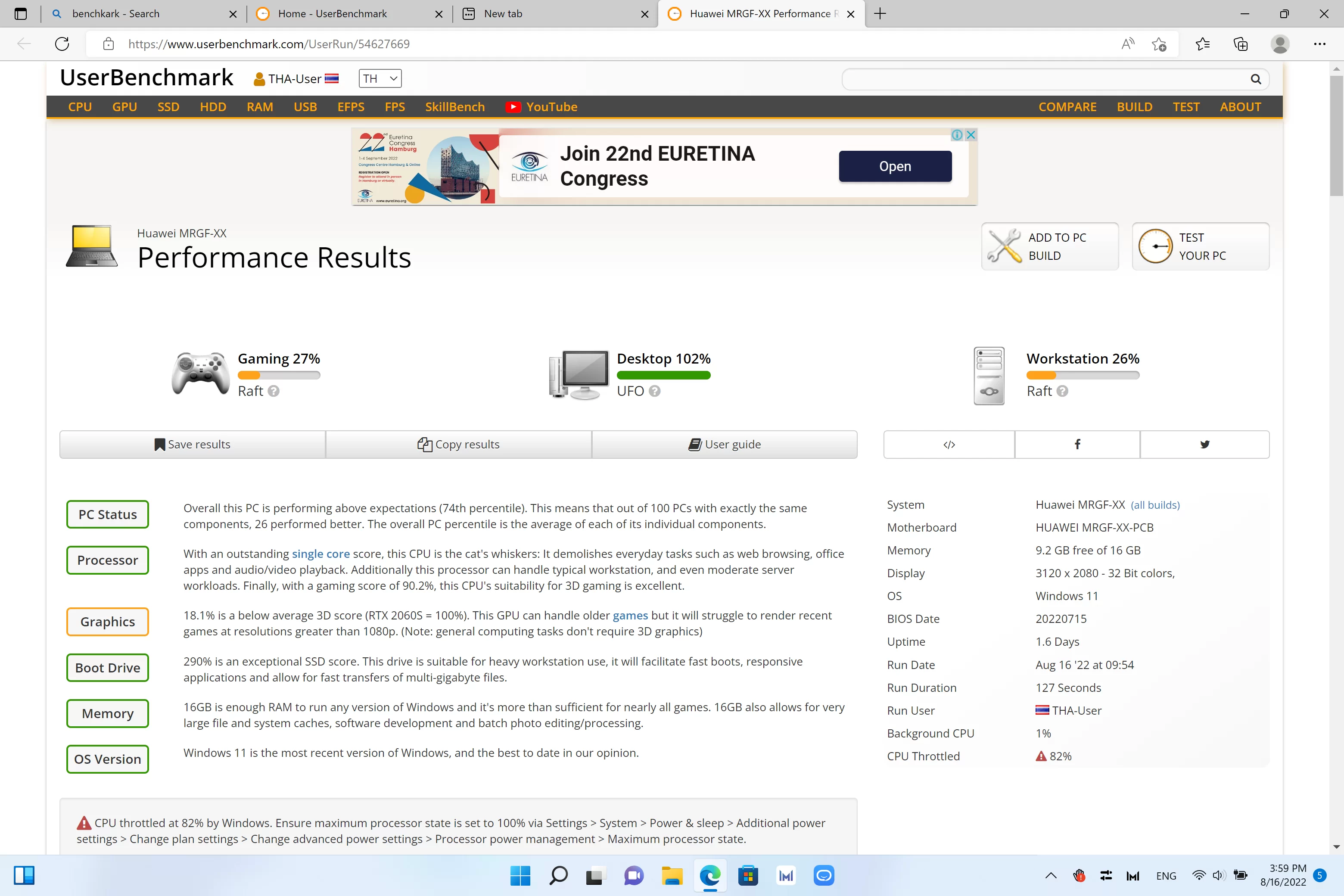Open the RAM menu item
The height and width of the screenshot is (896, 1344).
coord(260,107)
